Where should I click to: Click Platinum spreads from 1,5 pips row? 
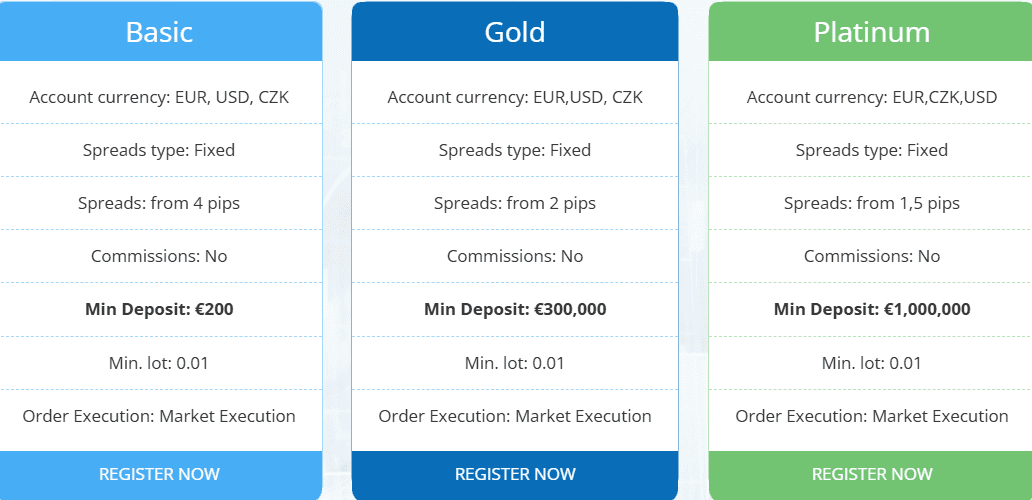[871, 203]
